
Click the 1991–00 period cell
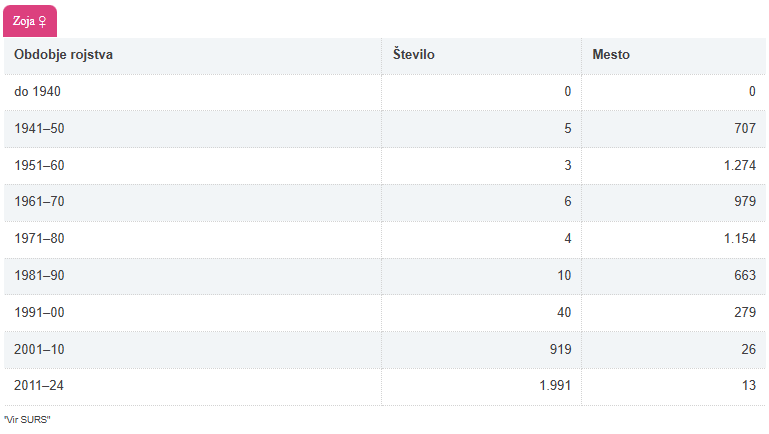[x=39, y=313]
